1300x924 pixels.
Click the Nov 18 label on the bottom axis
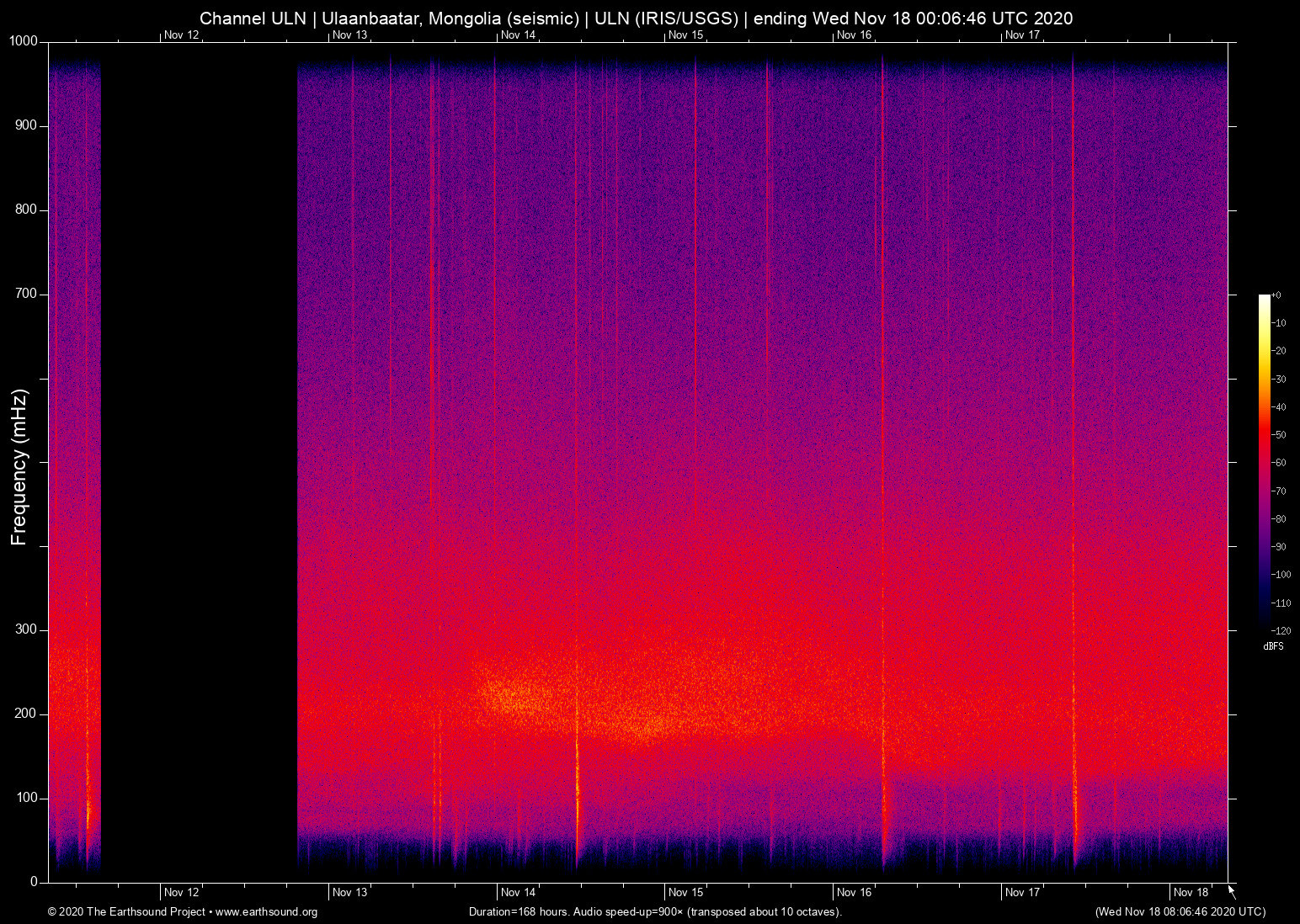tap(1191, 892)
